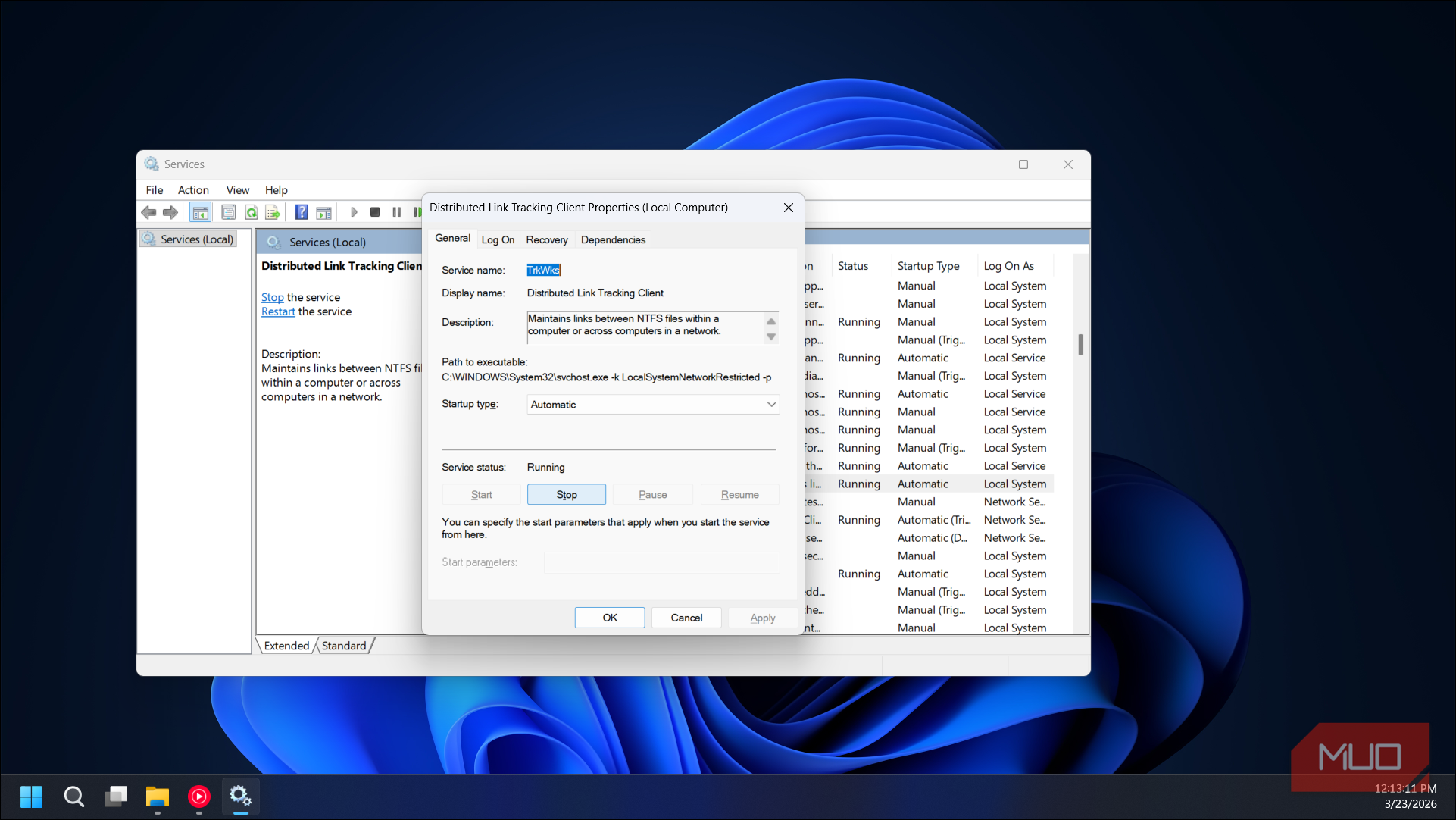Click the Stop Service square icon
The image size is (1456, 820).
(x=375, y=213)
